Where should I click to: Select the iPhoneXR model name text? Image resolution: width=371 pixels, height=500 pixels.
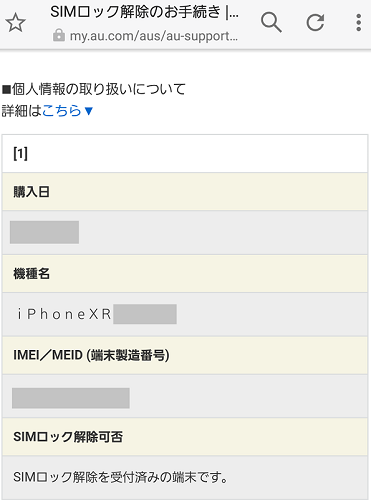64,314
